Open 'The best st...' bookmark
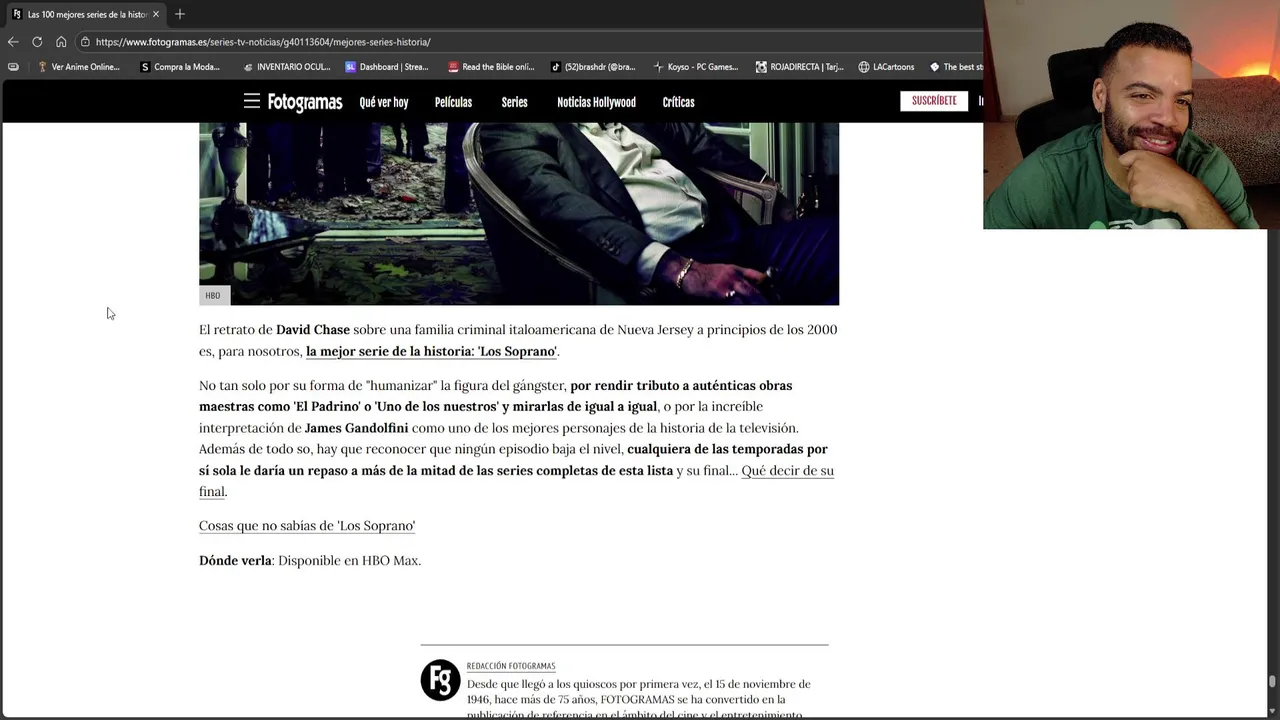Image resolution: width=1280 pixels, height=720 pixels. click(x=956, y=67)
